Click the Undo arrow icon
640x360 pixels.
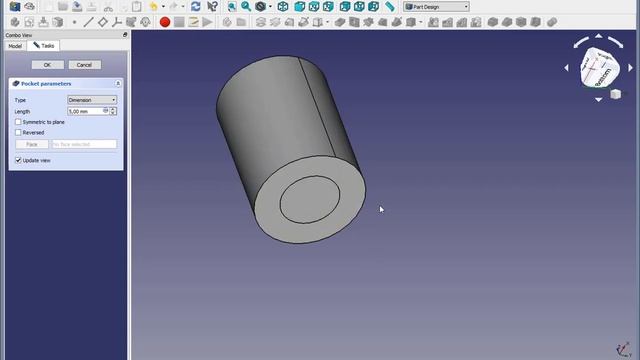click(x=153, y=7)
